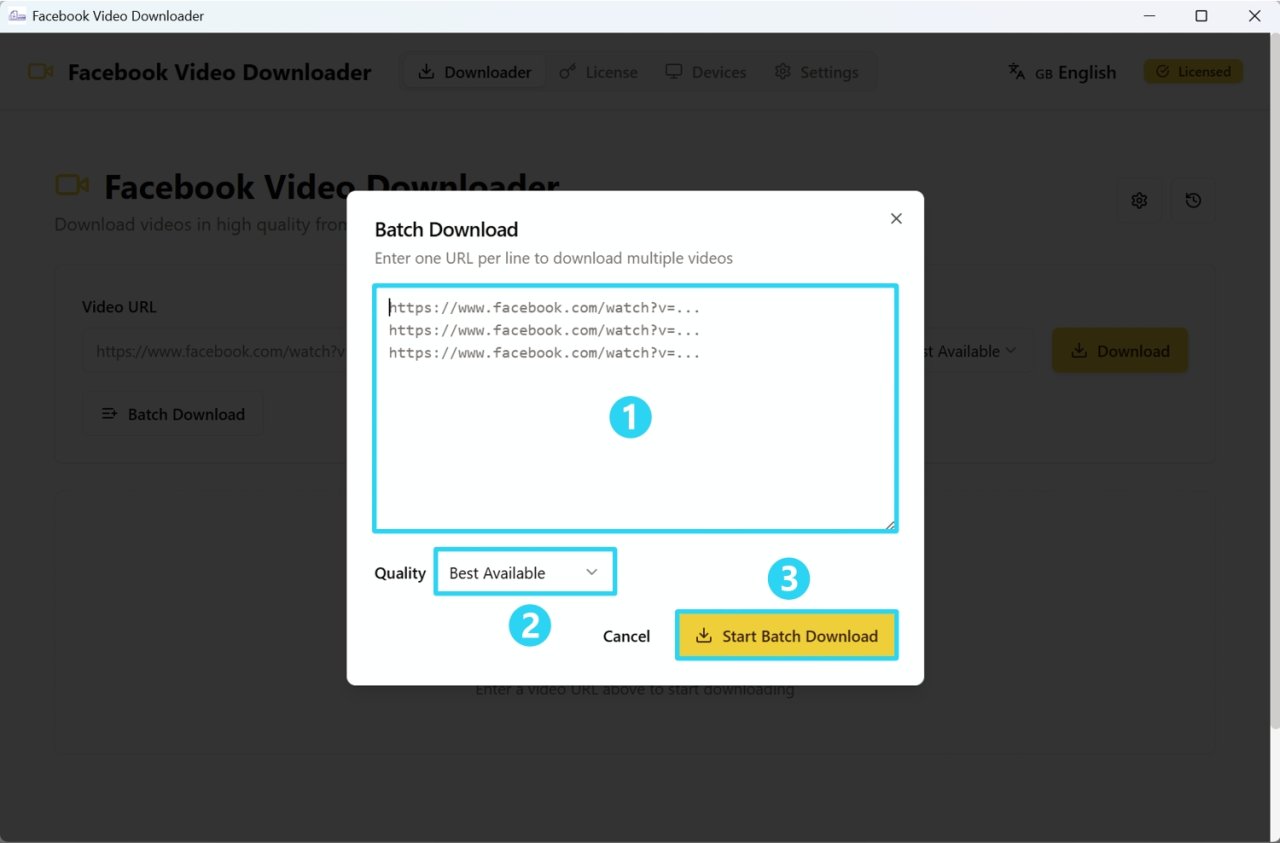The image size is (1280, 843).
Task: Click the Licensed status badge
Action: (x=1193, y=71)
